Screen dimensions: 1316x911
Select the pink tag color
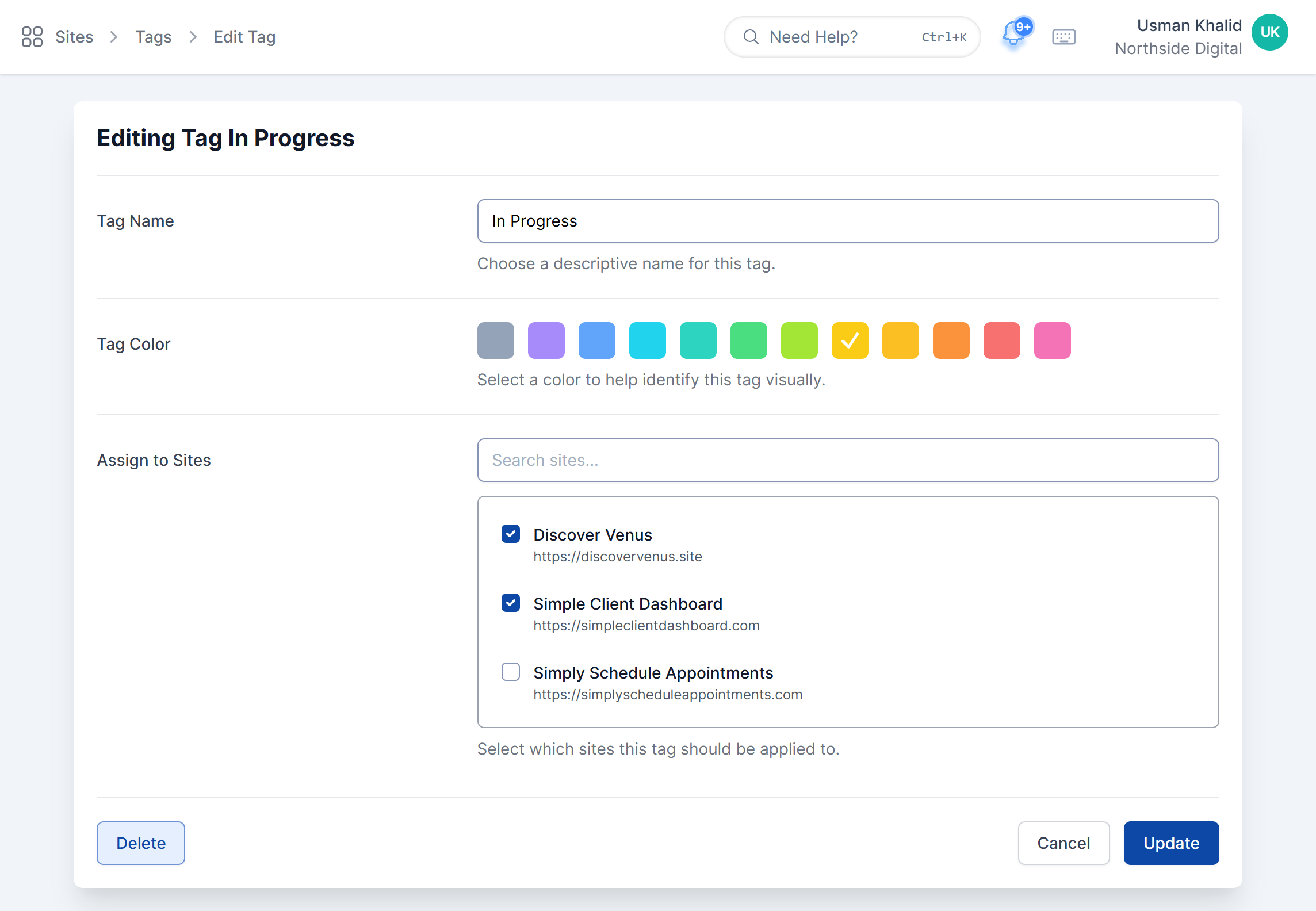click(x=1053, y=340)
